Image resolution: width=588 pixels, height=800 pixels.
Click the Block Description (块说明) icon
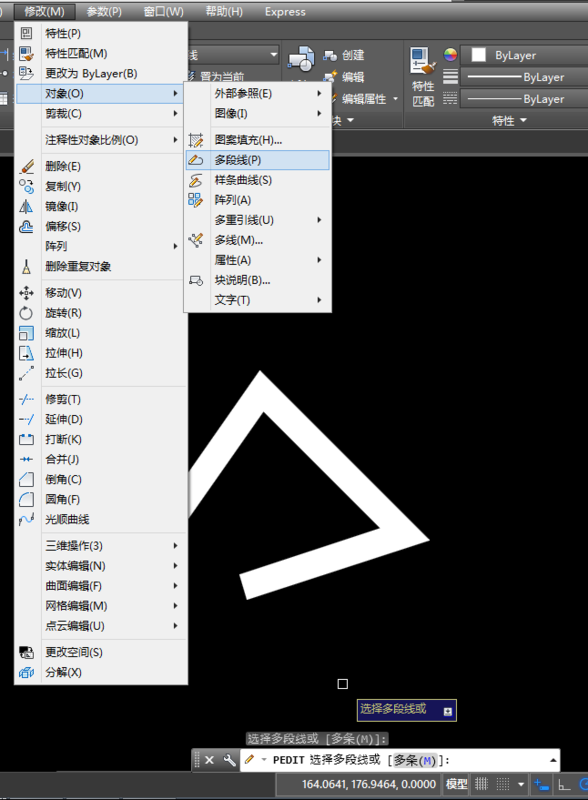[195, 280]
